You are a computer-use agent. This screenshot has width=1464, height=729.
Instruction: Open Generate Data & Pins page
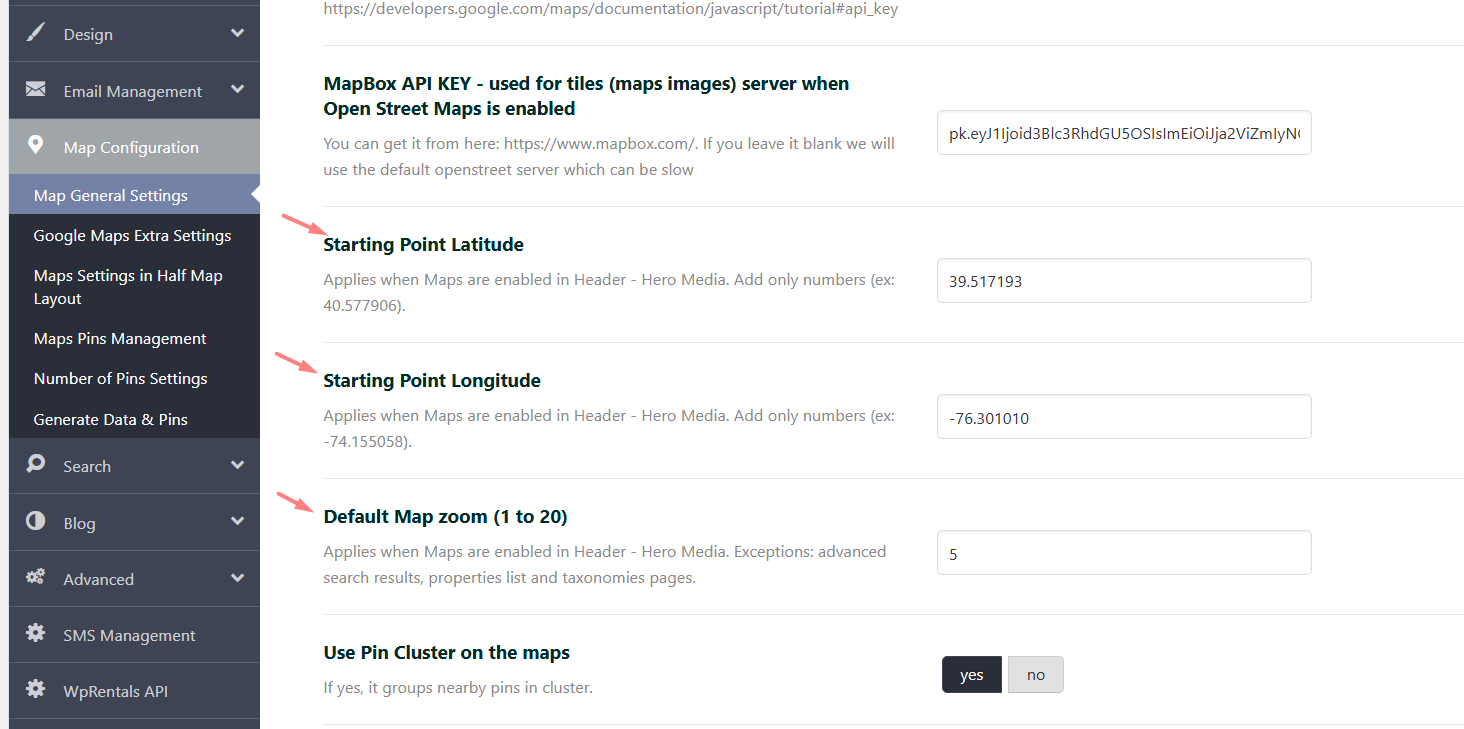point(110,420)
